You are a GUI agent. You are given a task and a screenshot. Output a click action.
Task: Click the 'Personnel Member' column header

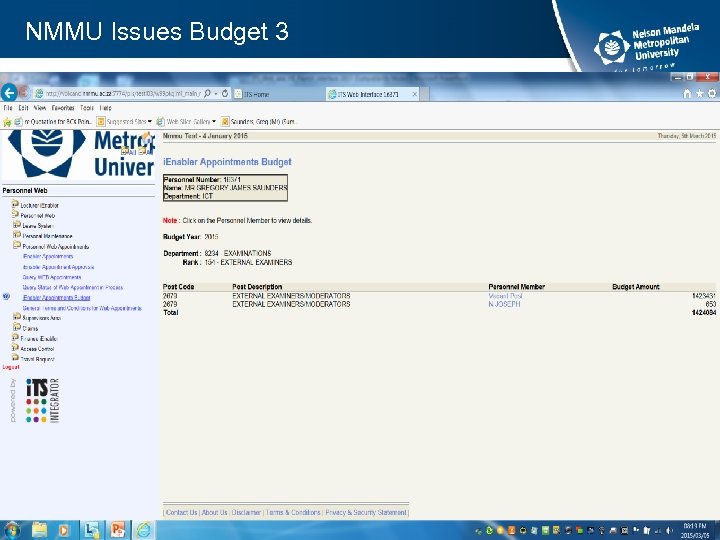coord(517,287)
